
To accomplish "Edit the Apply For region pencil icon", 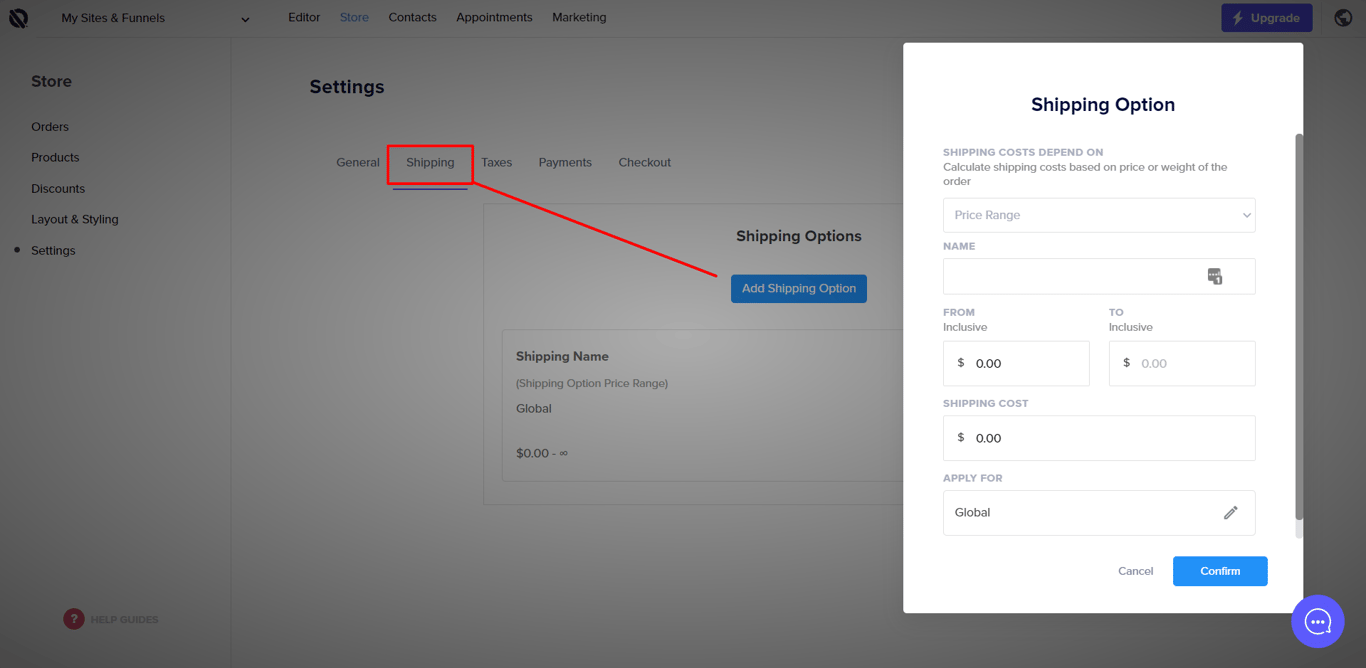I will click(x=1230, y=513).
